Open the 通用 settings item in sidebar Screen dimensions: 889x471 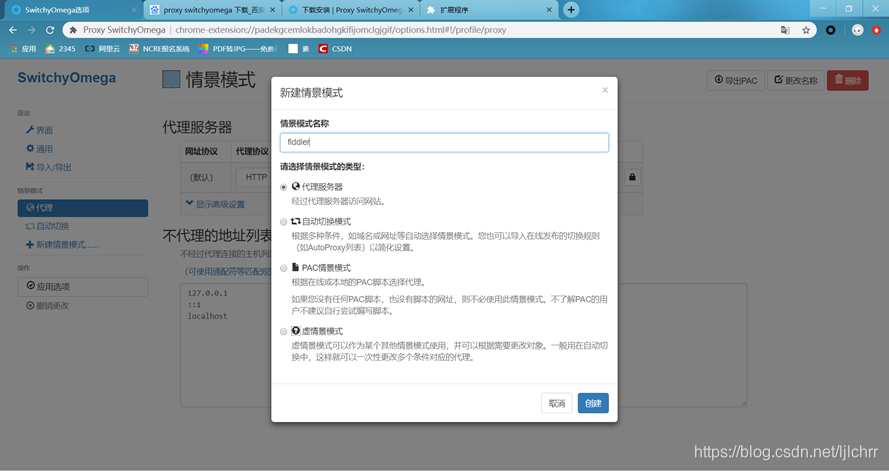39,149
